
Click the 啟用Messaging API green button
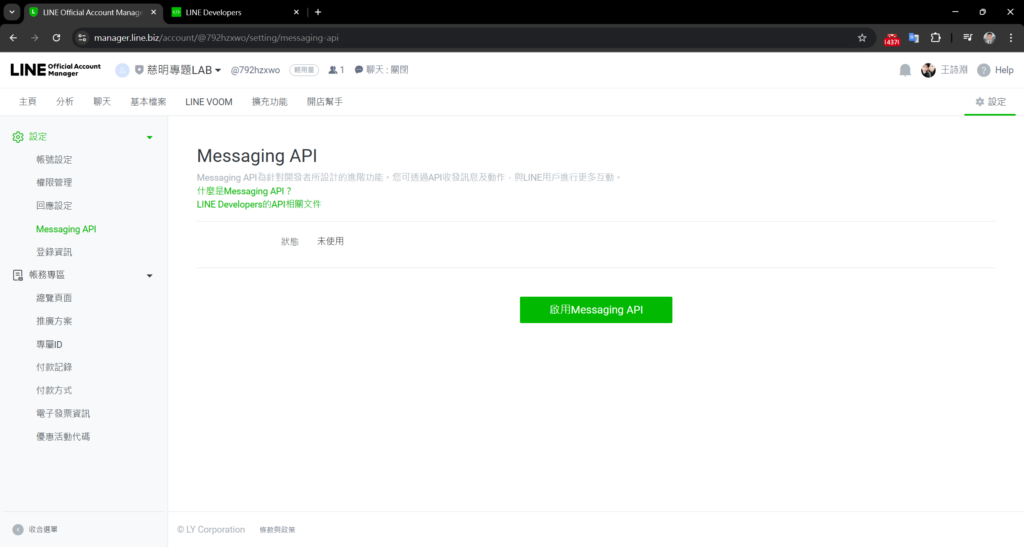click(x=596, y=309)
